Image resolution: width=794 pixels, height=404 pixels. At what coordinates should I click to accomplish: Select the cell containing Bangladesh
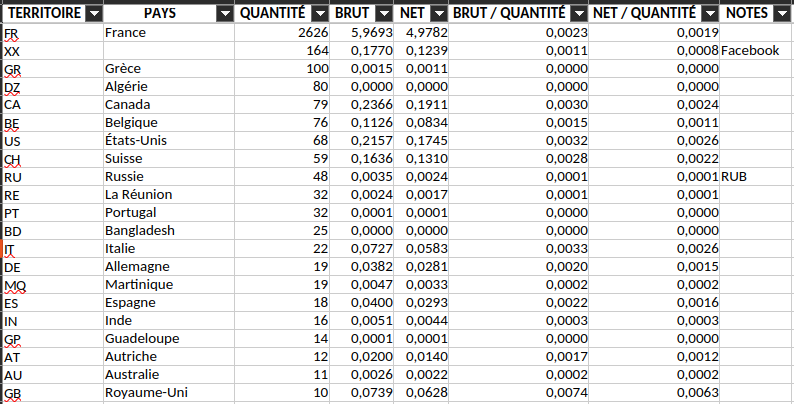point(169,231)
